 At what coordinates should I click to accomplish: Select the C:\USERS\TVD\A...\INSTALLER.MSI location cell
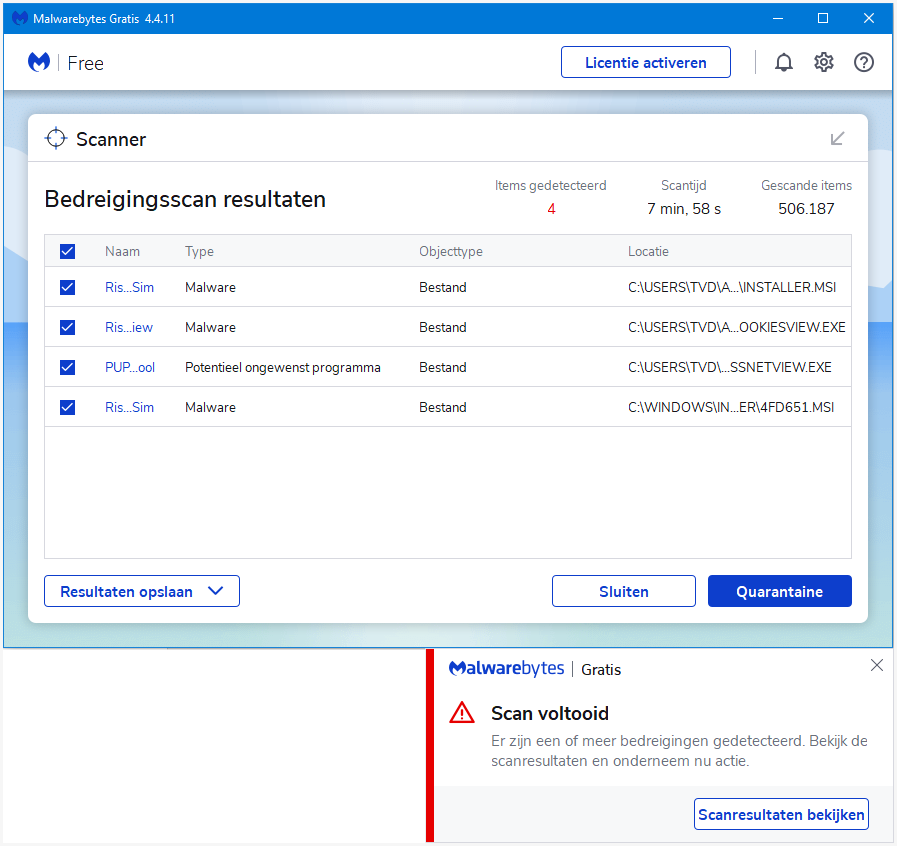click(732, 287)
